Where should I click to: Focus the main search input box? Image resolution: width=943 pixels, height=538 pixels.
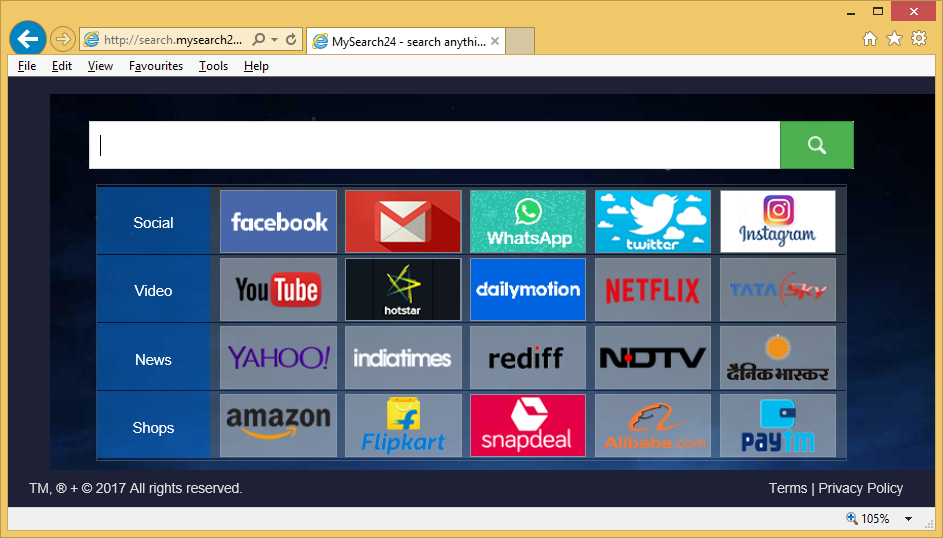click(435, 145)
